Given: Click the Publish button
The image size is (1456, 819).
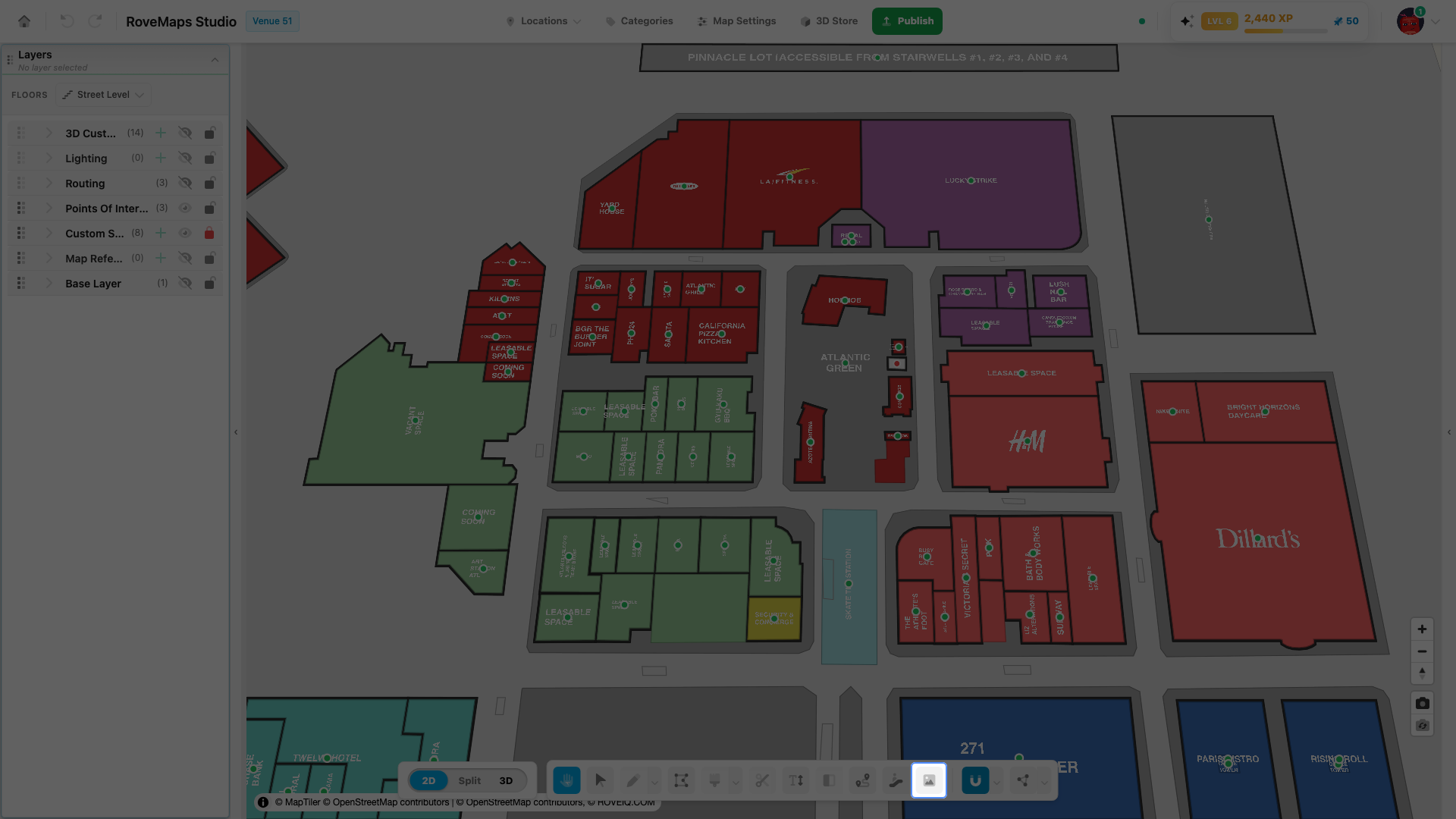Looking at the screenshot, I should (x=907, y=21).
